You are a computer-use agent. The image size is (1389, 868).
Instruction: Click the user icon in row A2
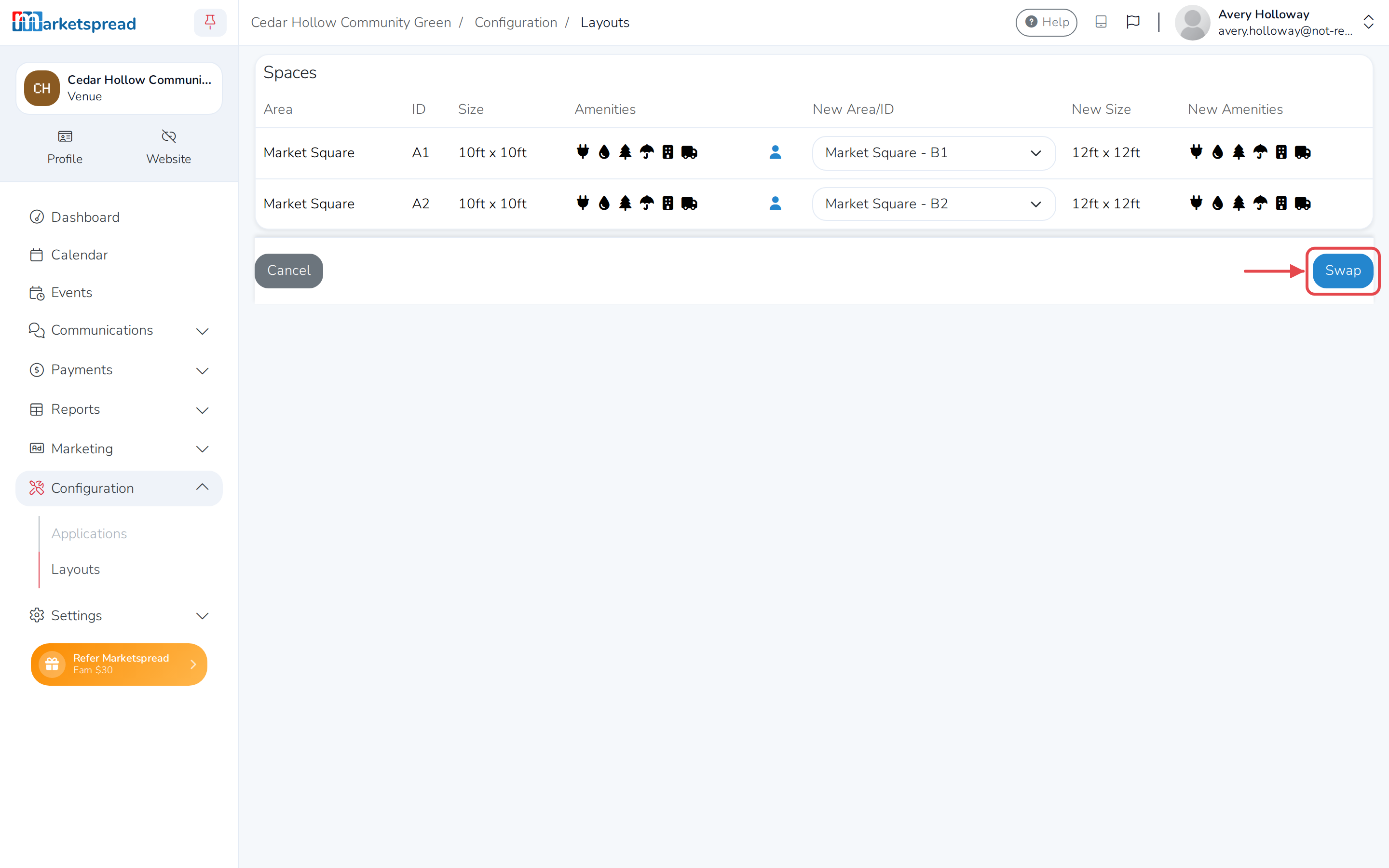pyautogui.click(x=775, y=203)
